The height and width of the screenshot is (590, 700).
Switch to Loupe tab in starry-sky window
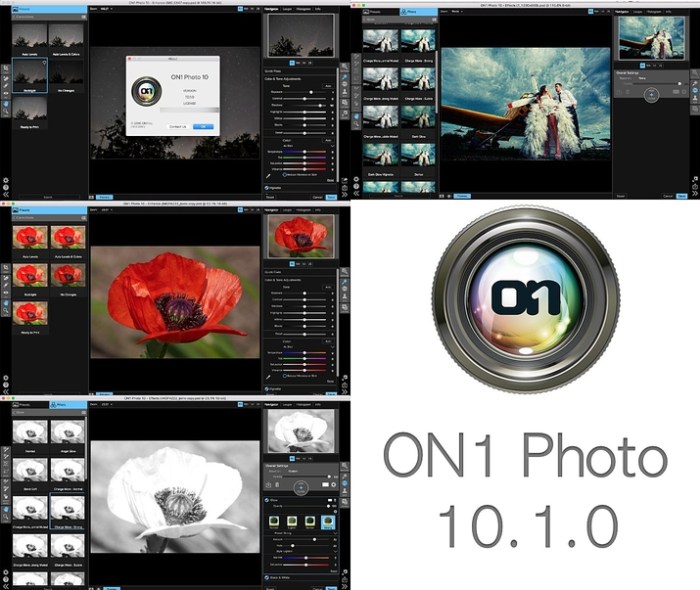click(288, 9)
